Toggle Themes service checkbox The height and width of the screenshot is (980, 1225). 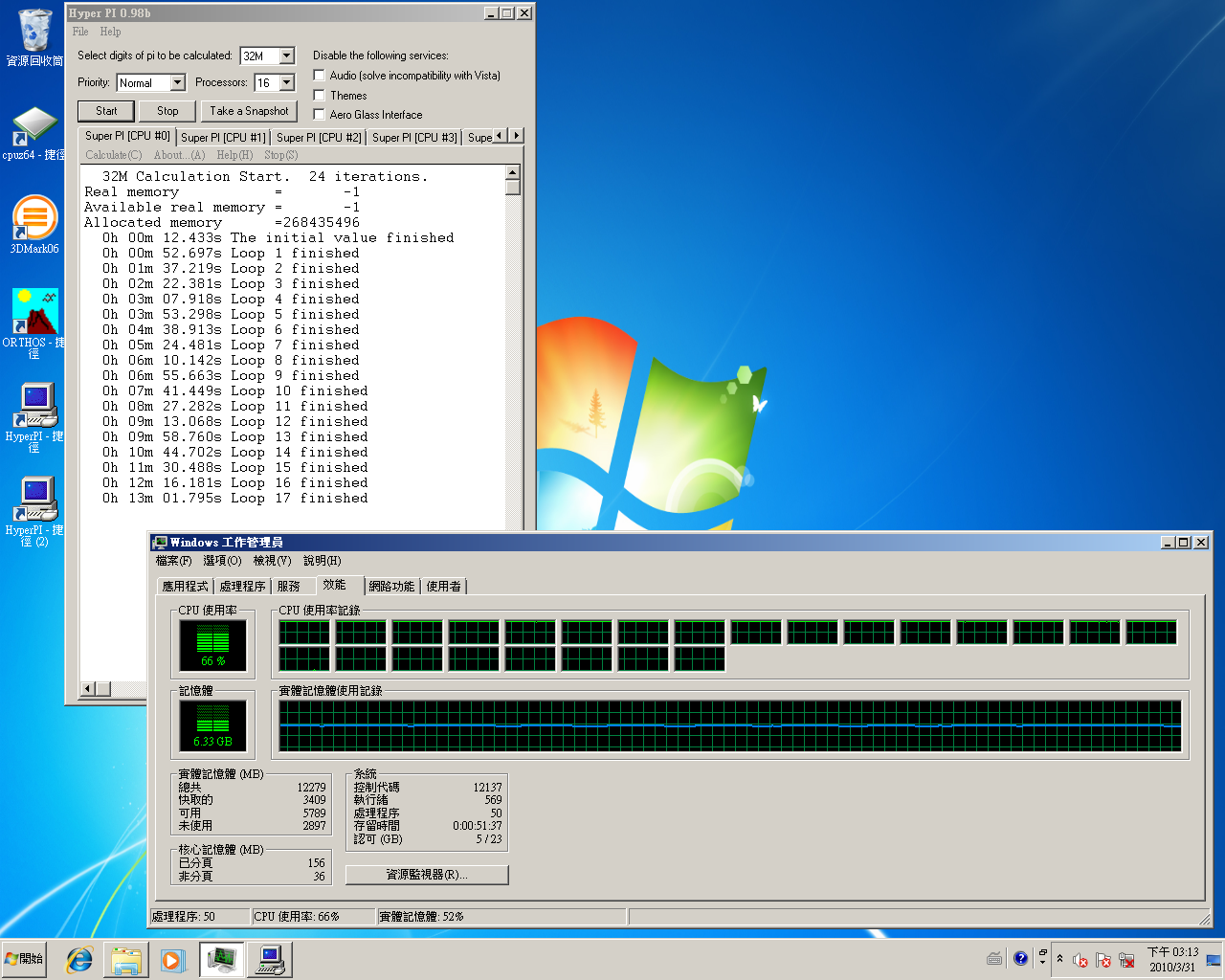pyautogui.click(x=320, y=95)
